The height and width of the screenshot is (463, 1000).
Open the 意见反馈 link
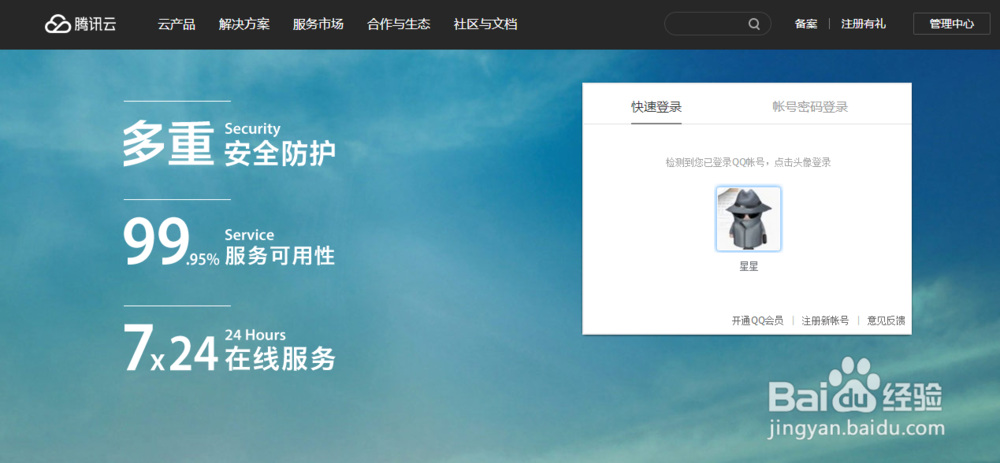[x=886, y=320]
